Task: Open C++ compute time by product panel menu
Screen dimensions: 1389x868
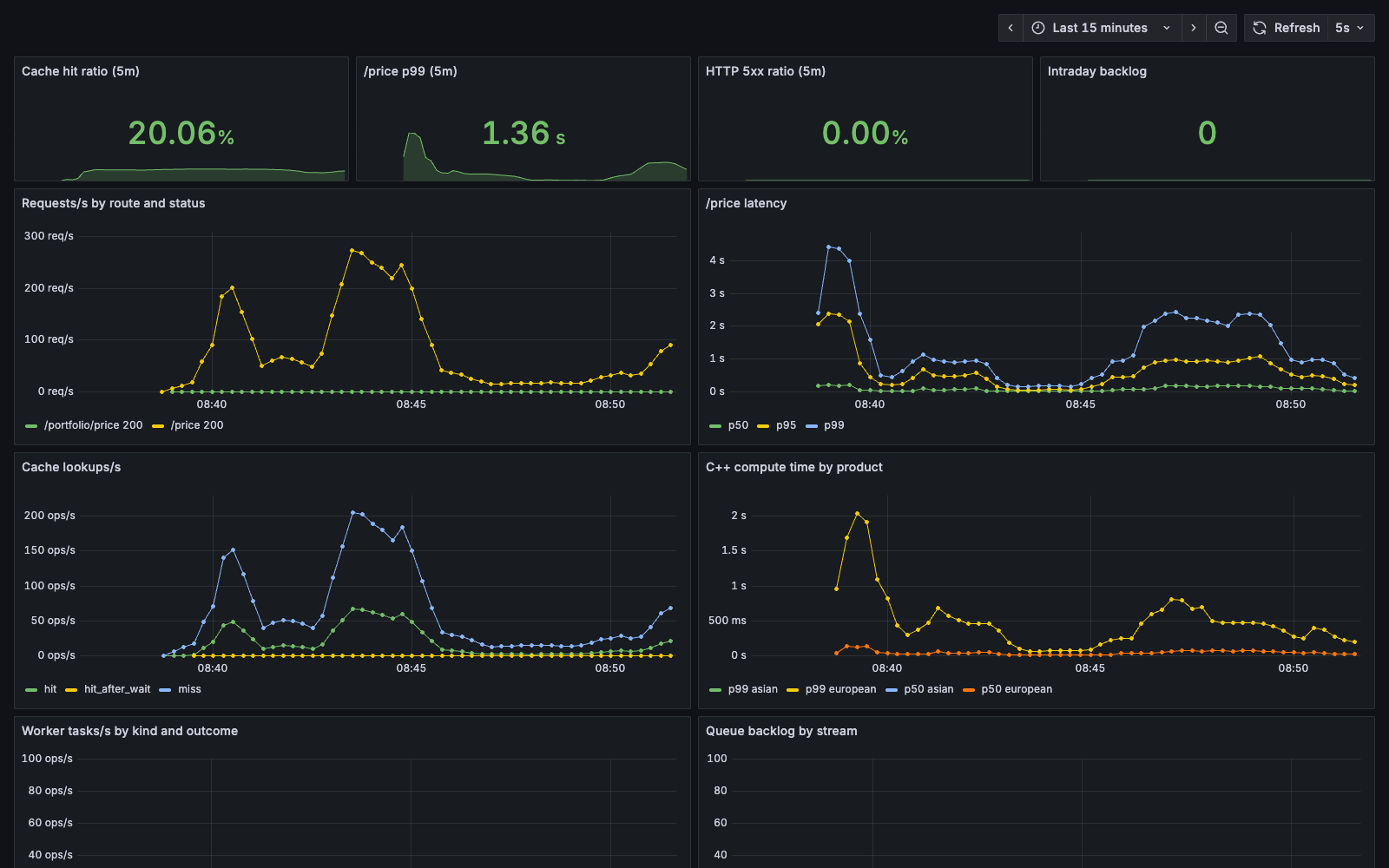Action: pyautogui.click(x=794, y=467)
